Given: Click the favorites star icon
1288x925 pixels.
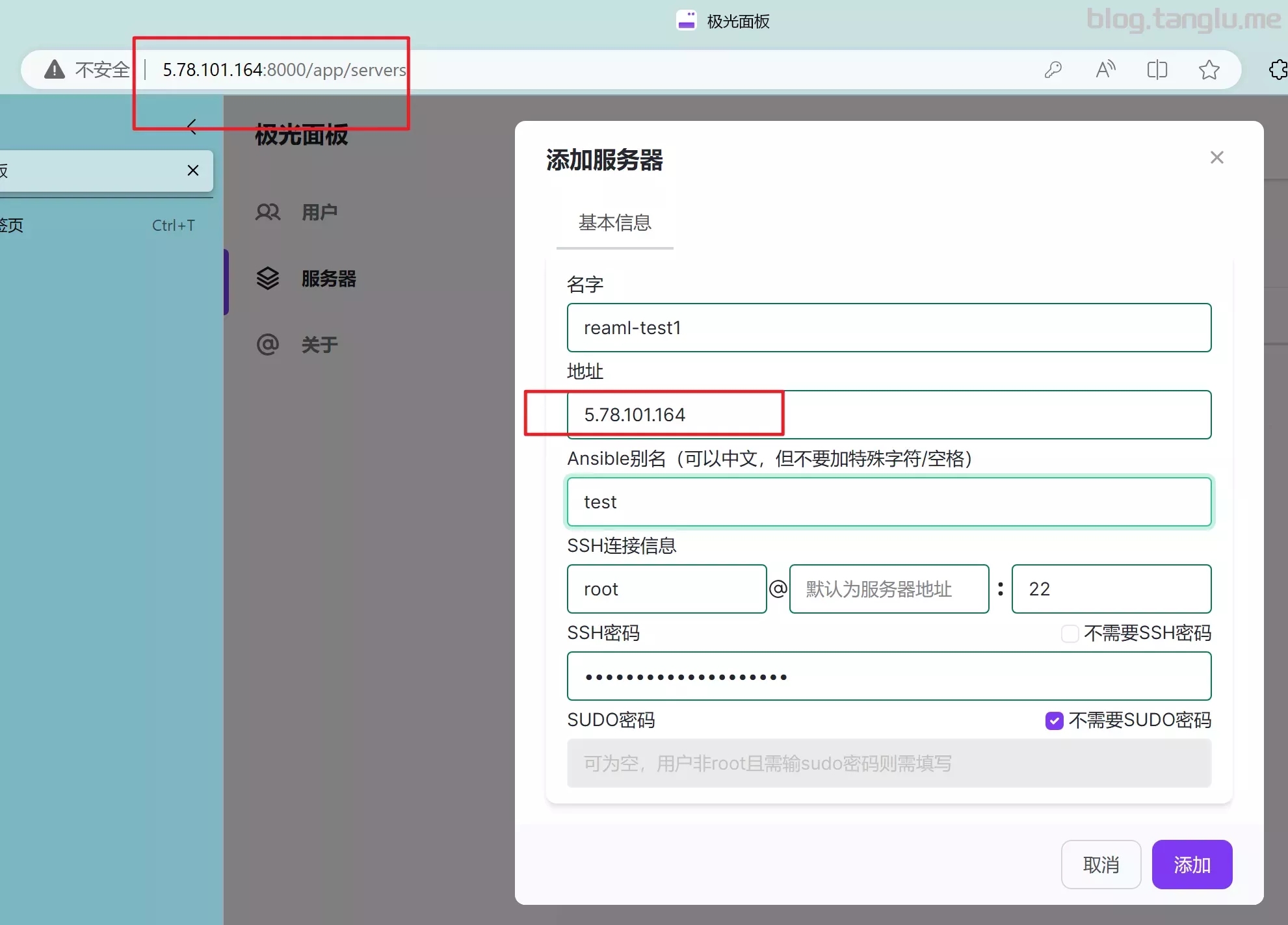Looking at the screenshot, I should tap(1209, 70).
